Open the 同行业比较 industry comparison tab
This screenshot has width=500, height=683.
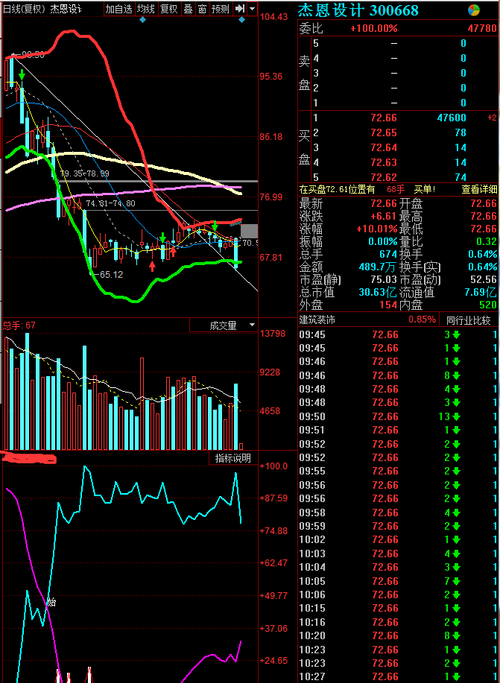(x=468, y=320)
